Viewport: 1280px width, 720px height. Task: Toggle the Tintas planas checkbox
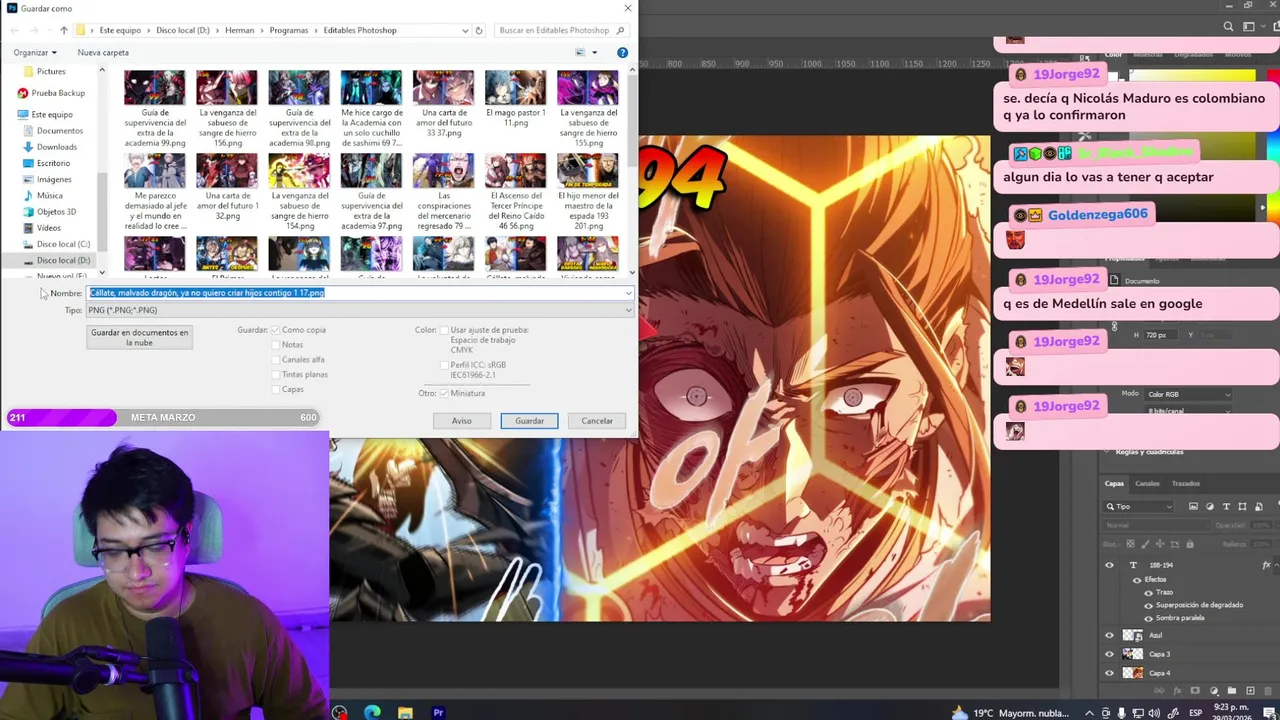[x=276, y=375]
